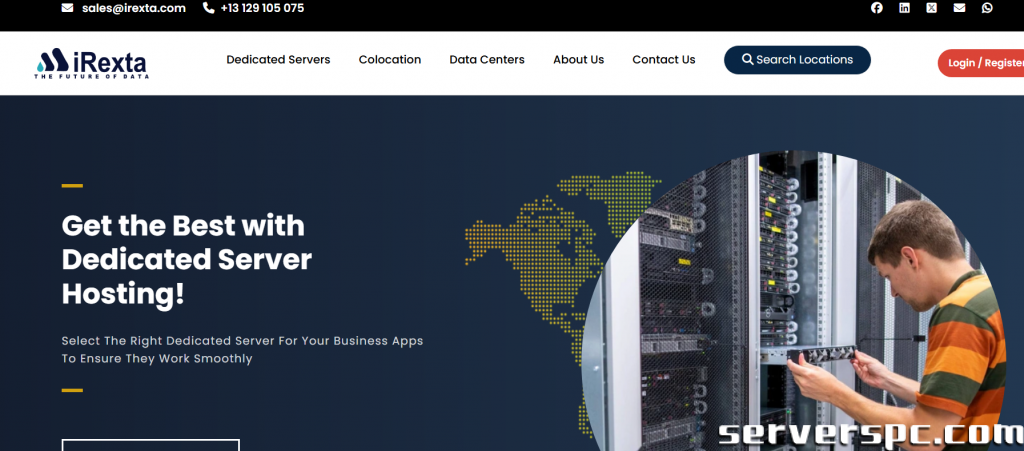Open the LinkedIn social icon

point(904,8)
